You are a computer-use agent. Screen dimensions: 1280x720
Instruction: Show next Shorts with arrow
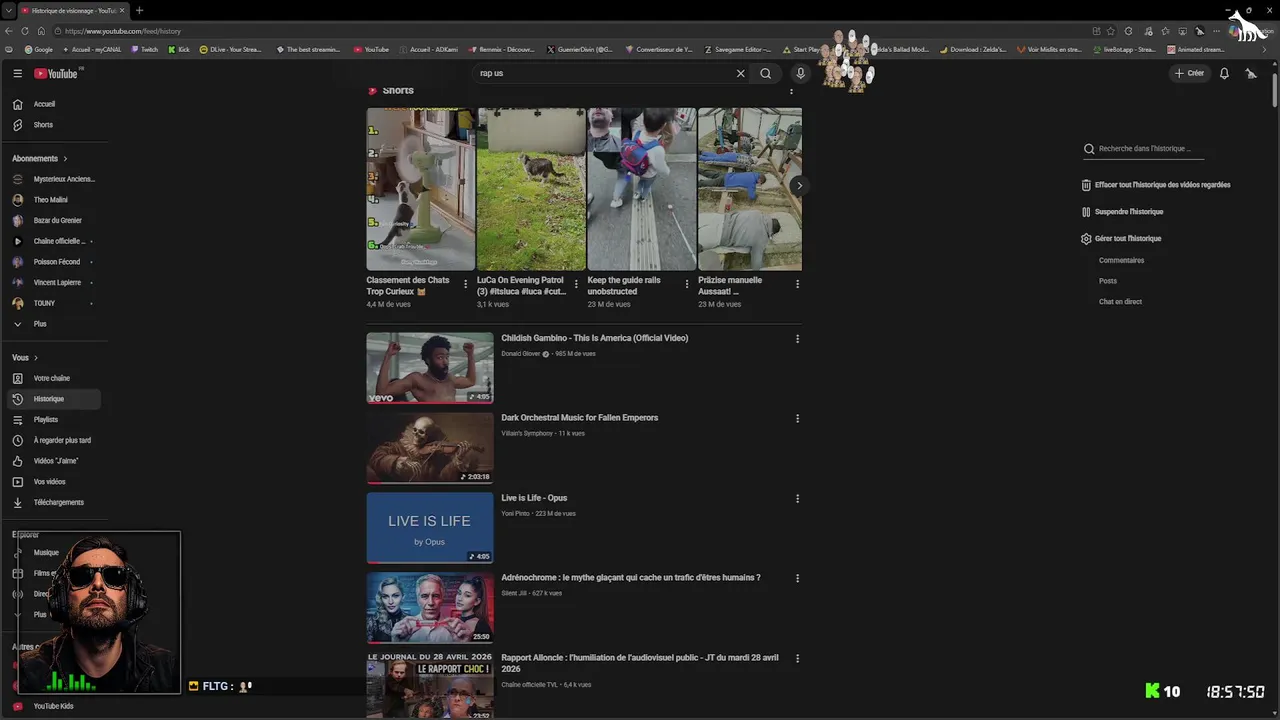798,186
